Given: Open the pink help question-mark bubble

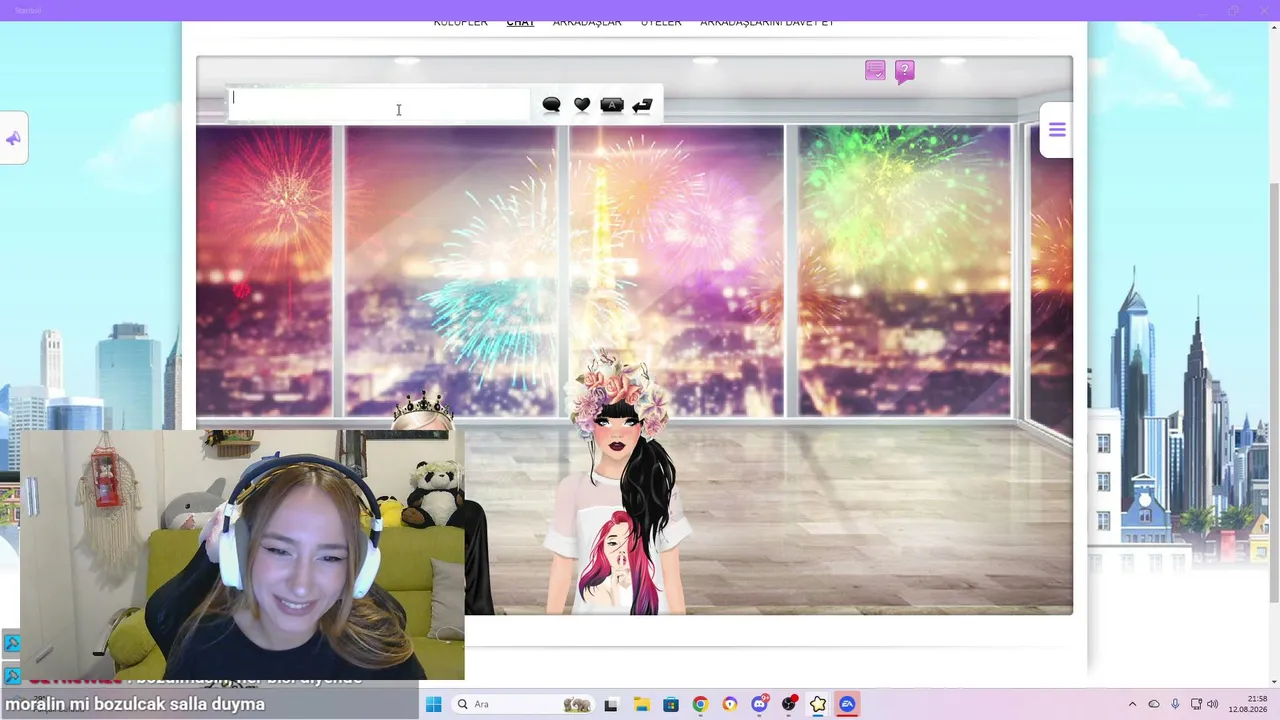Looking at the screenshot, I should point(905,72).
